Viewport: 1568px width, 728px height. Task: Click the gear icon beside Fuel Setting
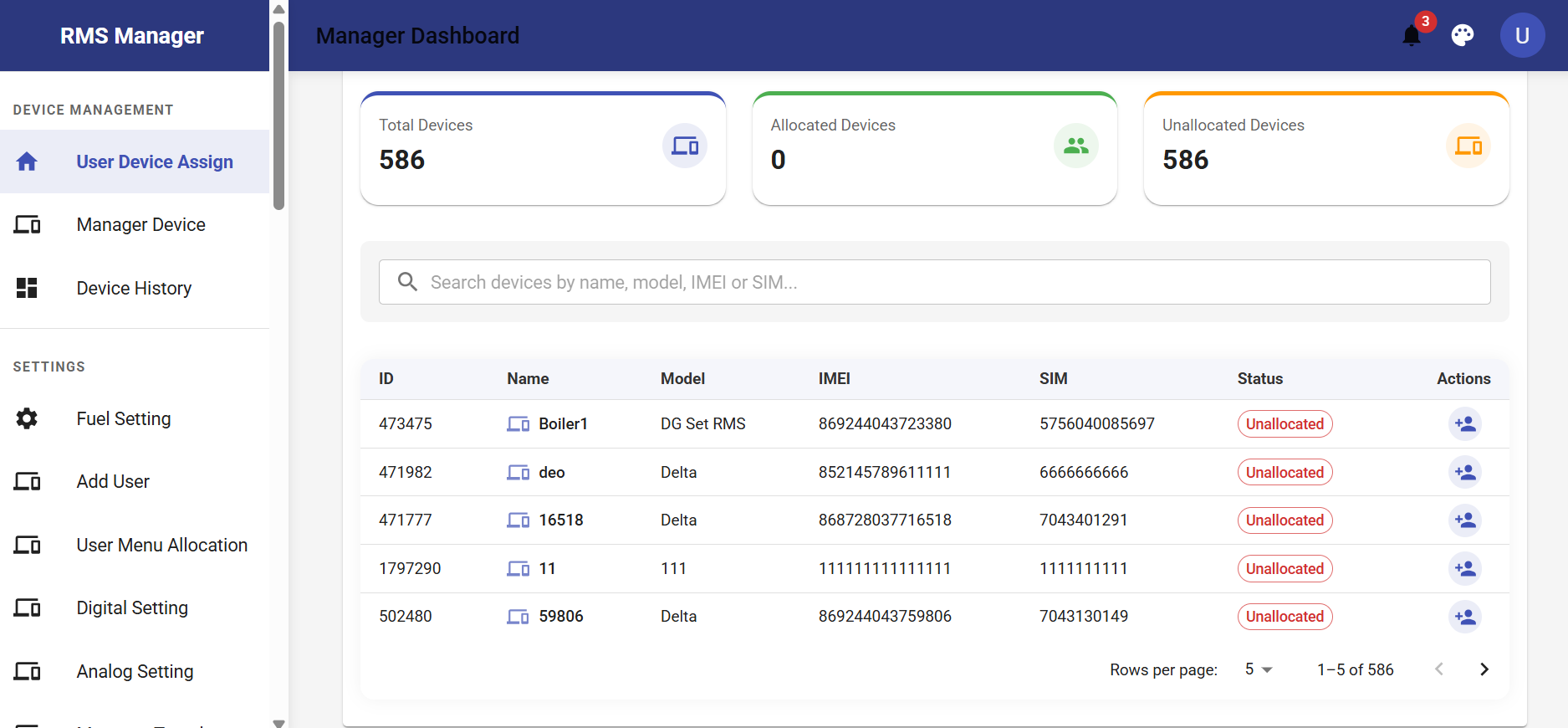(x=27, y=418)
